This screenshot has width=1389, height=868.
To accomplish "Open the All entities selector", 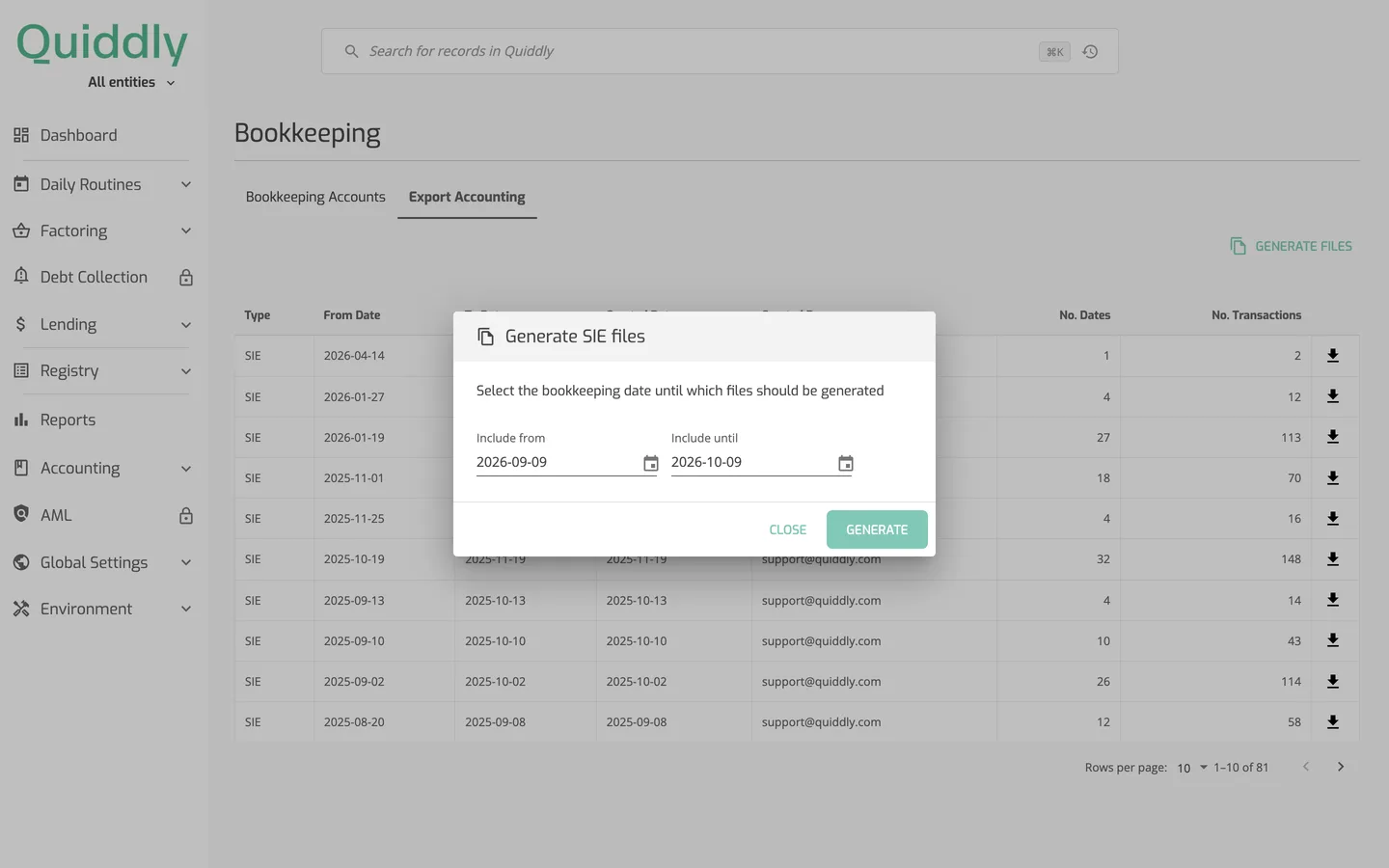I will point(131,83).
